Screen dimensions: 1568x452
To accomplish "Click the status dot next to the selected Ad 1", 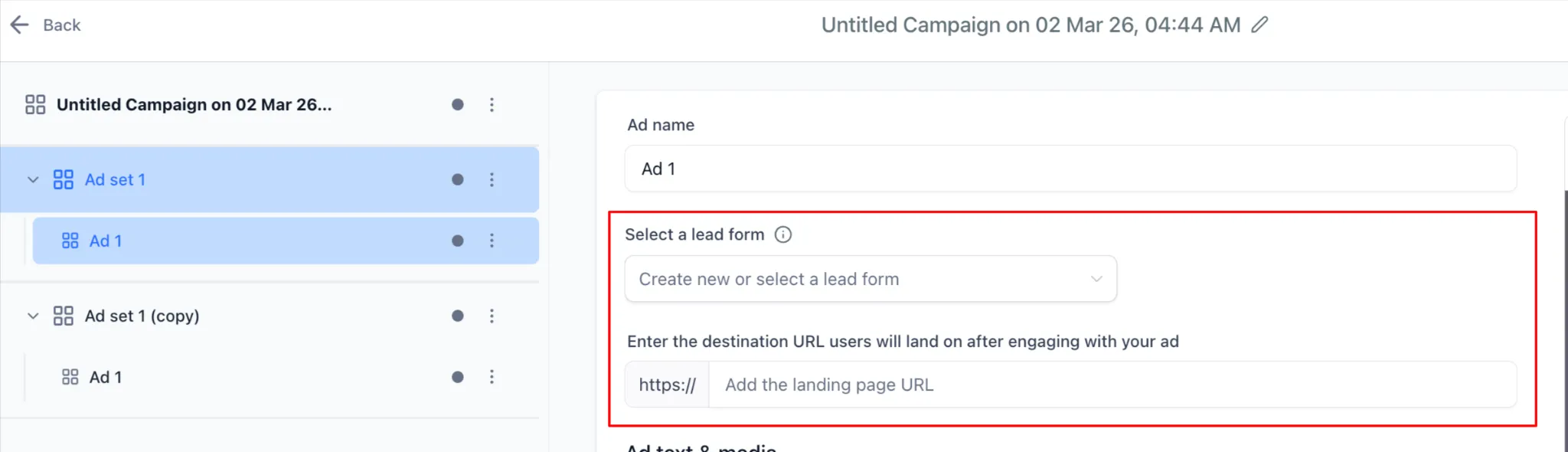I will click(x=457, y=240).
